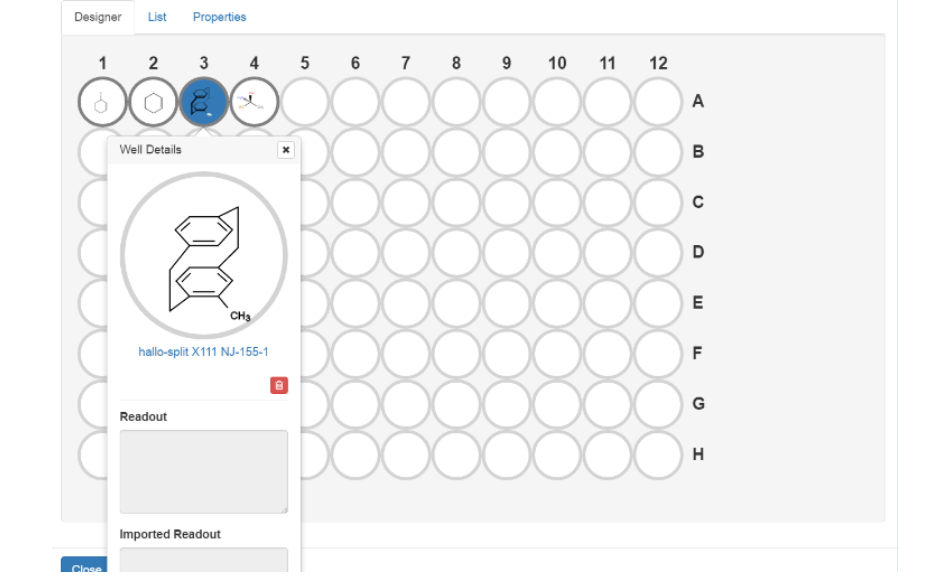Screen dimensions: 944x576
Task: Click into the Readout text area
Action: click(204, 472)
